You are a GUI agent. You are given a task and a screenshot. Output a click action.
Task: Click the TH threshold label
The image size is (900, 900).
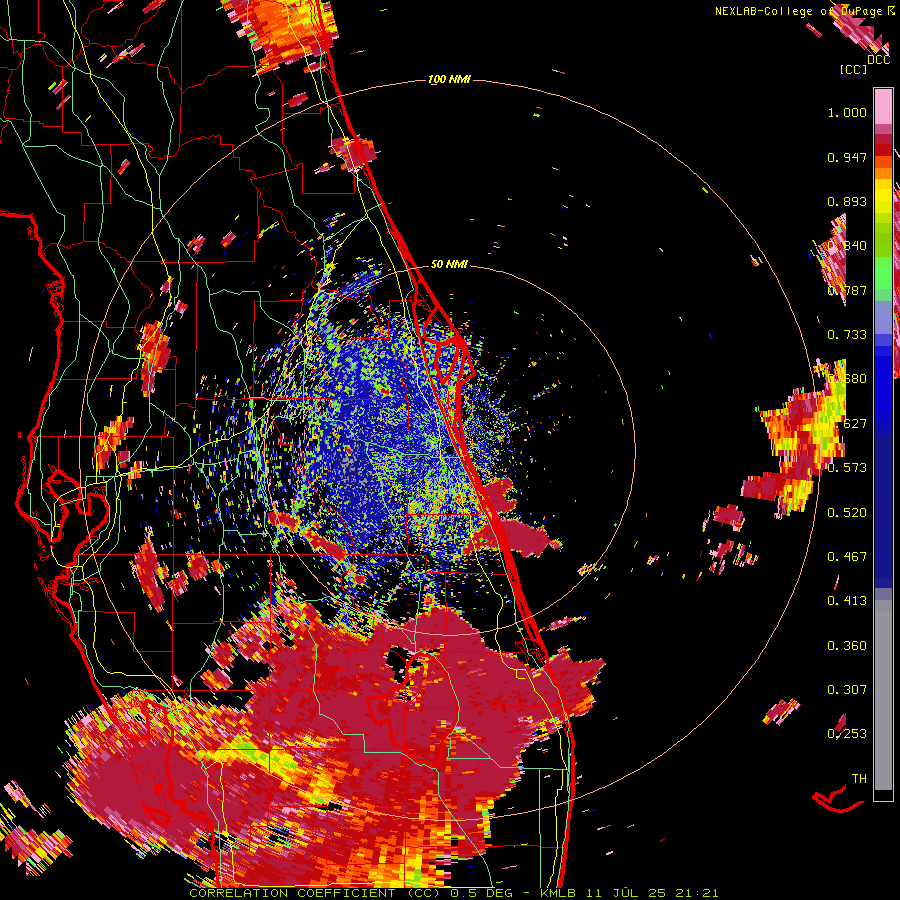[x=859, y=778]
